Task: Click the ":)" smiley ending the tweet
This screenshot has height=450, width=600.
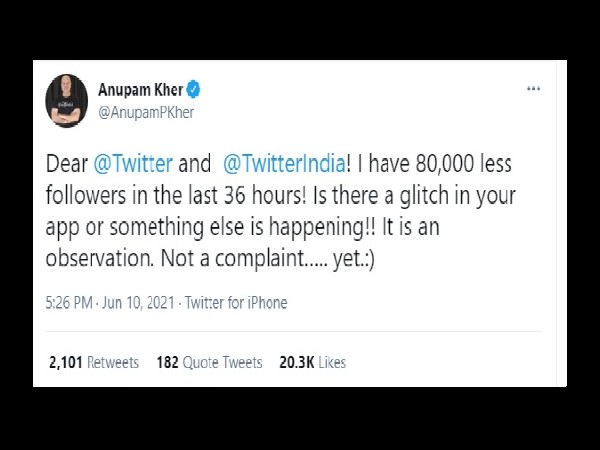Action: pyautogui.click(x=368, y=260)
